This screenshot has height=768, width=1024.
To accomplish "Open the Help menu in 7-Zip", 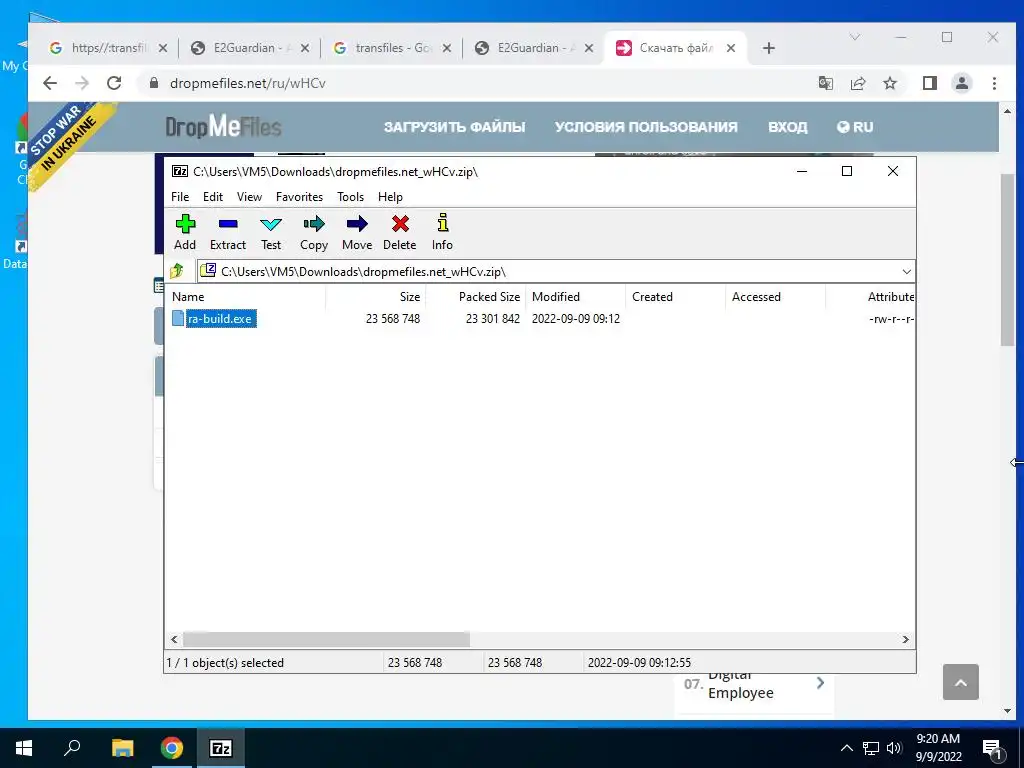I will (390, 197).
